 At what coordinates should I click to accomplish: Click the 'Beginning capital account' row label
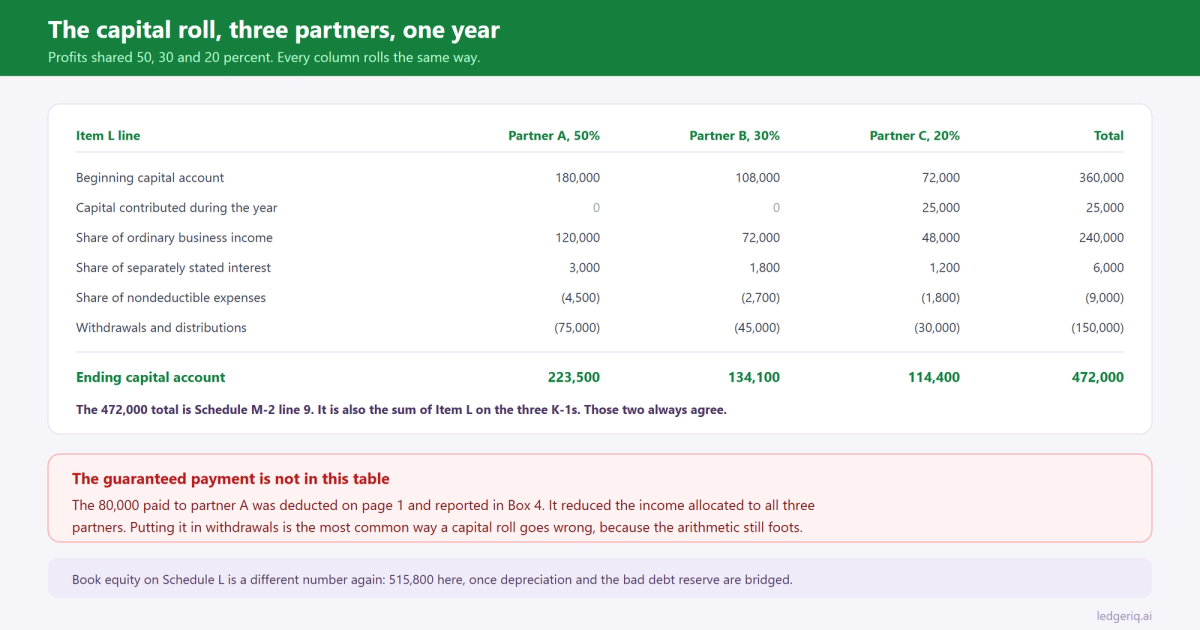pyautogui.click(x=150, y=178)
